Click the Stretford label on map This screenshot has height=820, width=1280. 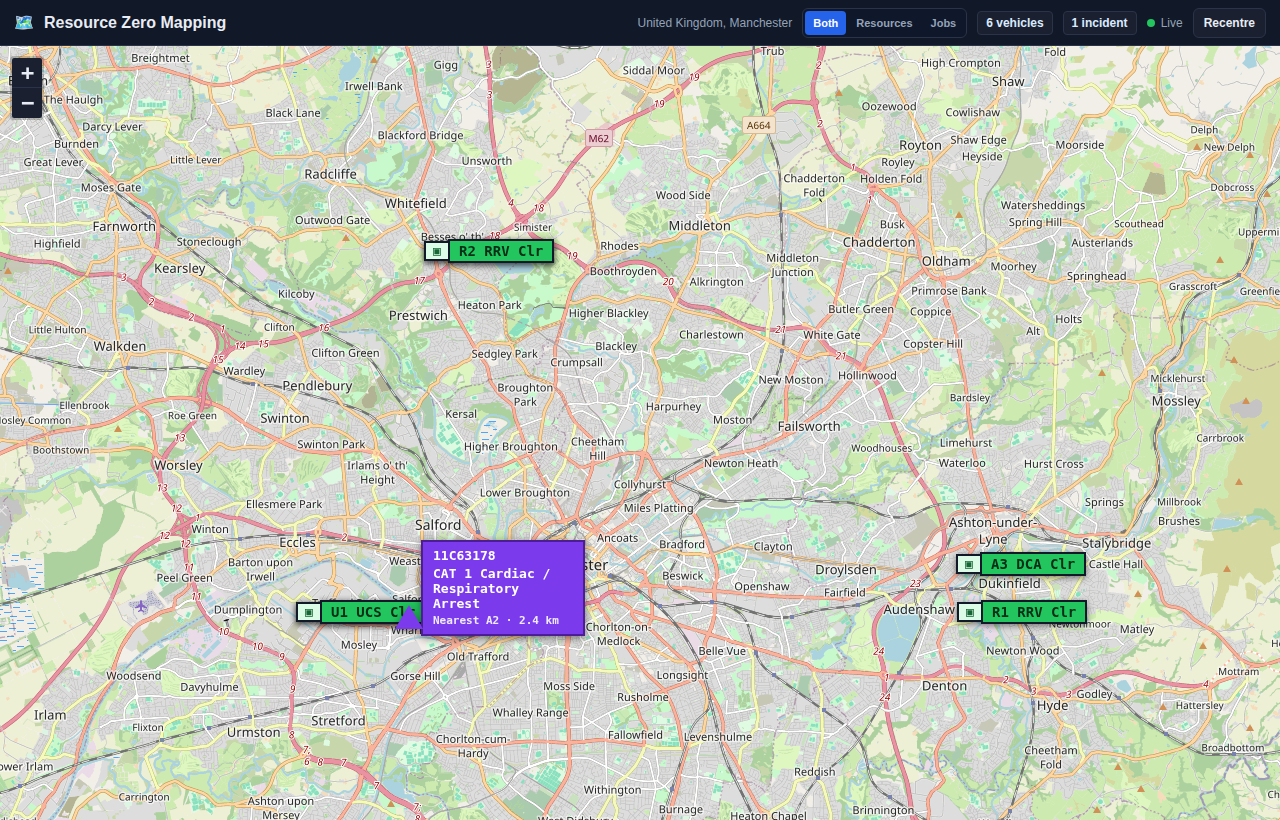[x=339, y=721]
